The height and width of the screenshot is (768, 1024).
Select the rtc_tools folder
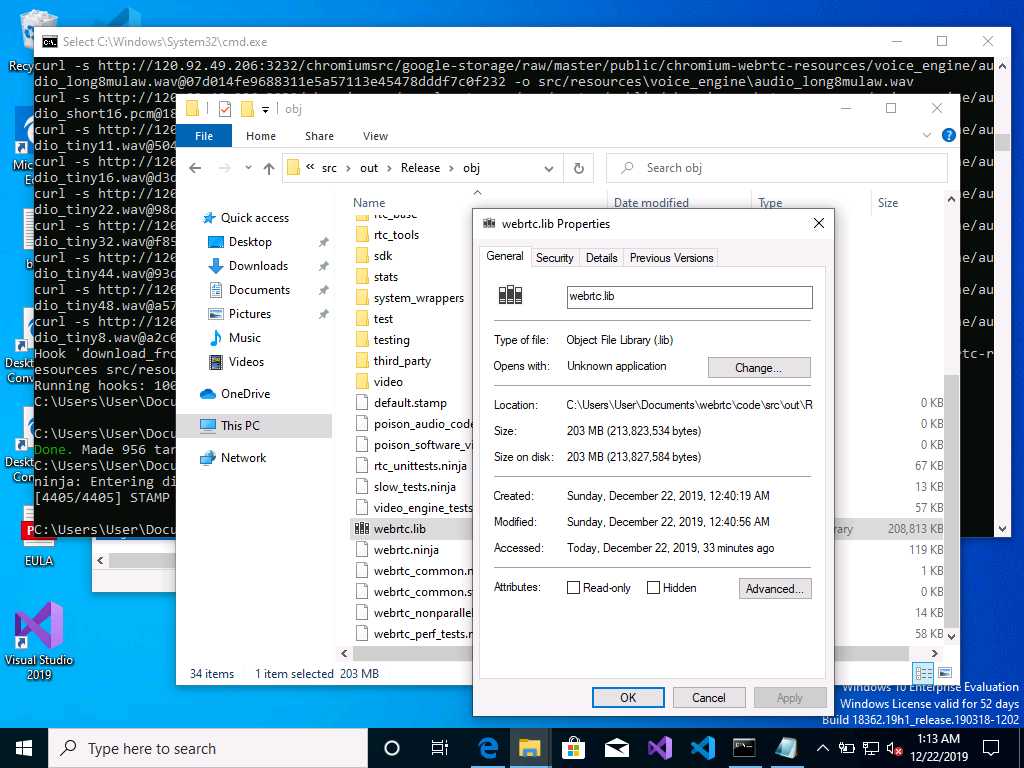pyautogui.click(x=396, y=235)
